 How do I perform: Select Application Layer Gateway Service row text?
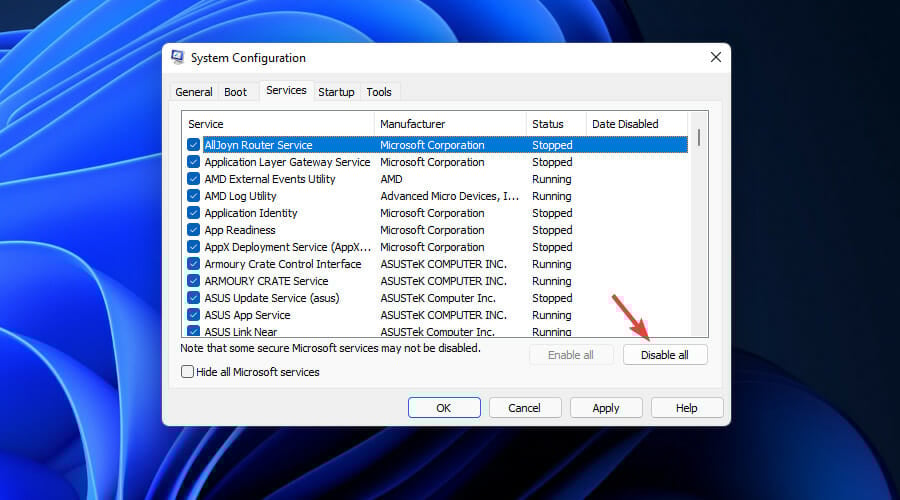(288, 162)
